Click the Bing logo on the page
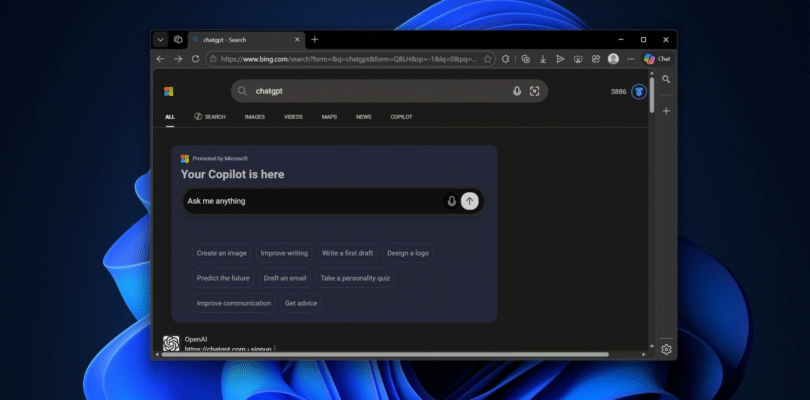The height and width of the screenshot is (400, 810). pos(168,91)
